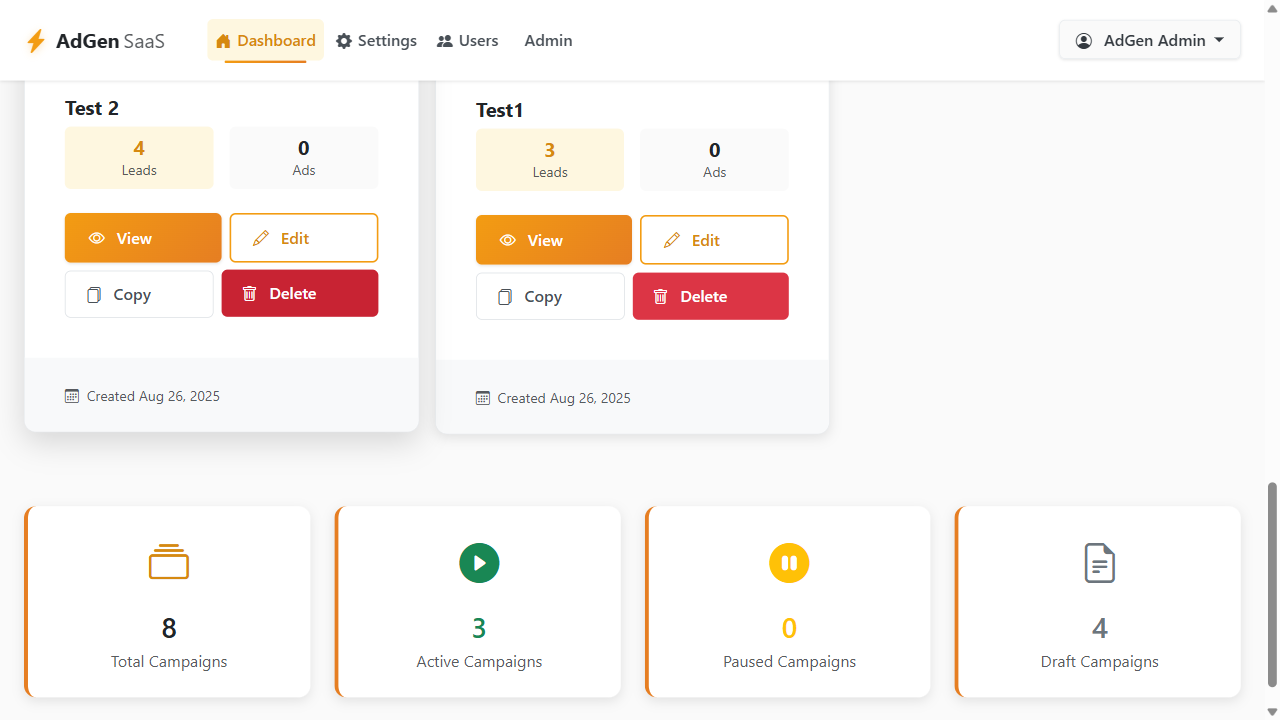1280x720 pixels.
Task: Go to Settings in the navigation bar
Action: (376, 41)
